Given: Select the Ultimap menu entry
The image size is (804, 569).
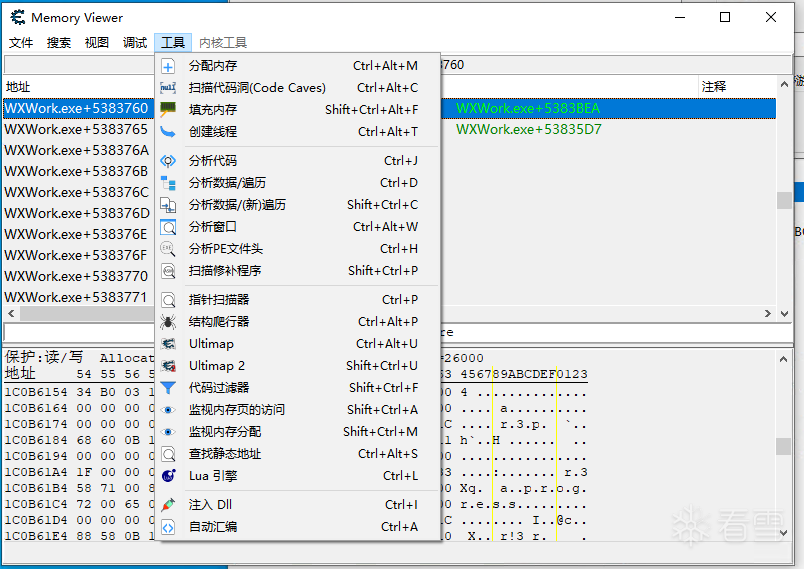Looking at the screenshot, I should point(297,344).
